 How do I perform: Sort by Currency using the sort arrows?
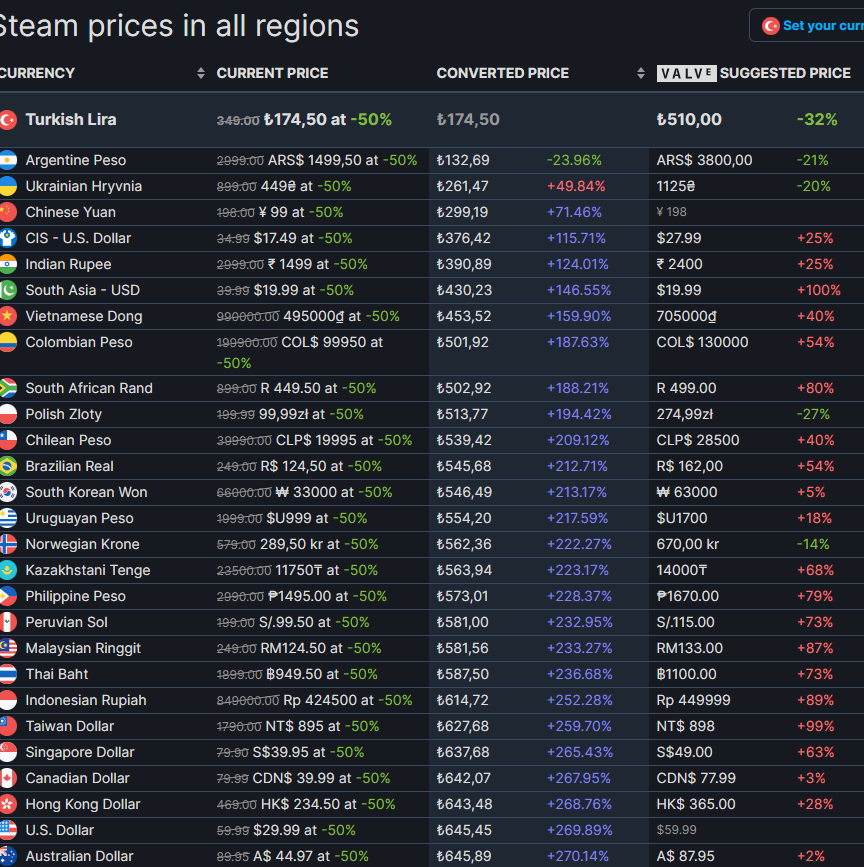[201, 73]
